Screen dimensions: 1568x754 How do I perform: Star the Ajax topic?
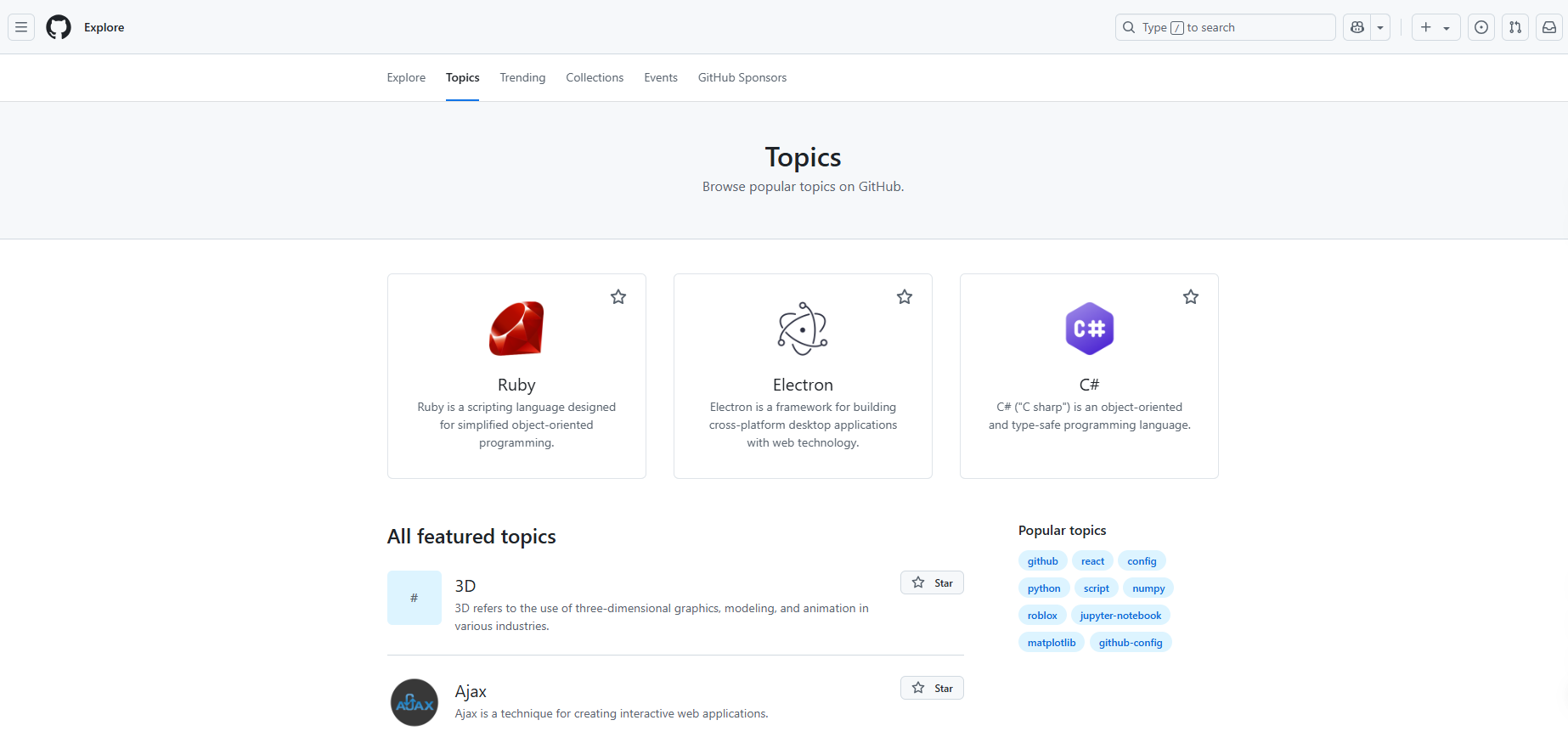(932, 688)
